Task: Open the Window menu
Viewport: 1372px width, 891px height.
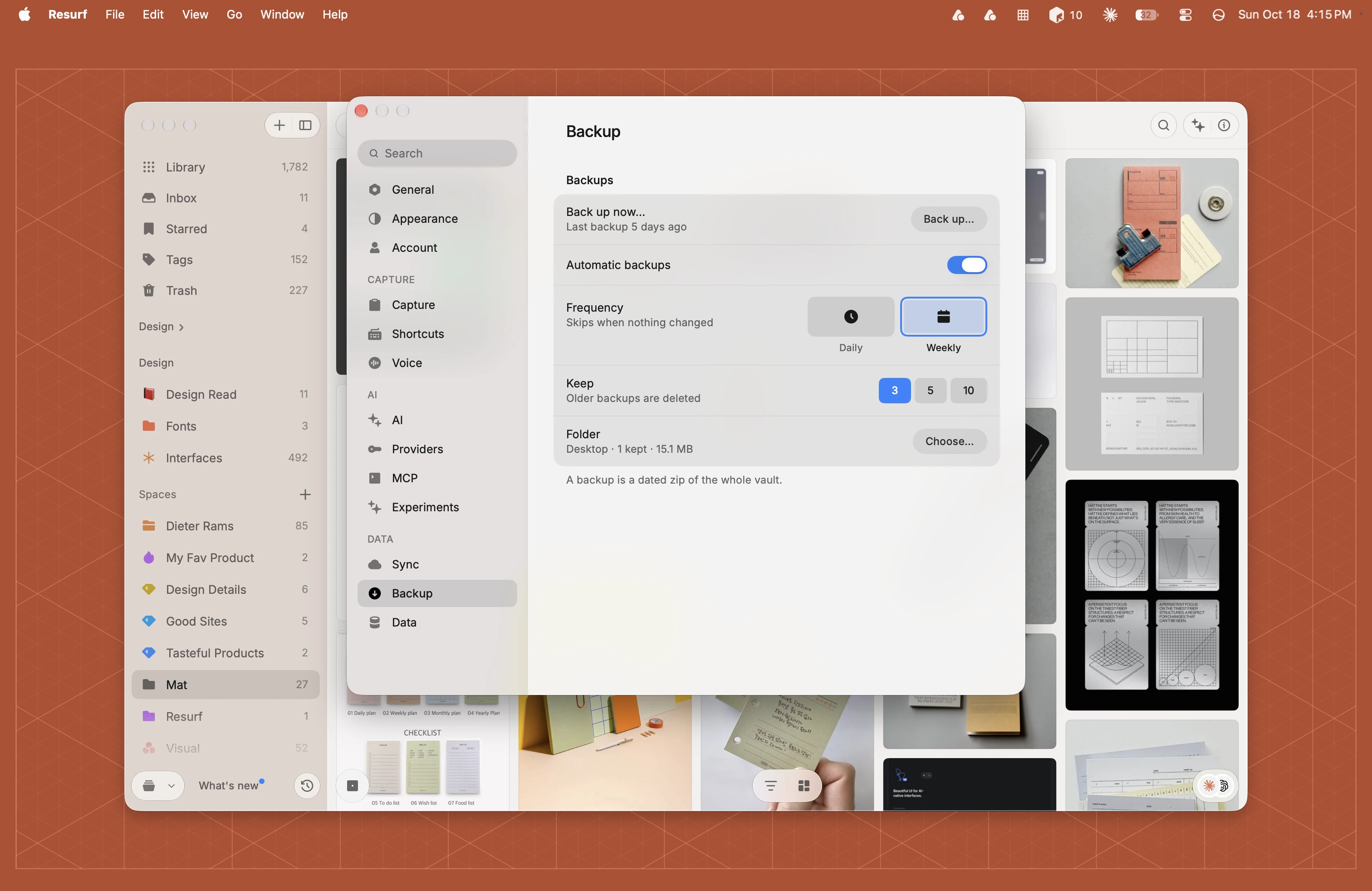Action: [282, 15]
